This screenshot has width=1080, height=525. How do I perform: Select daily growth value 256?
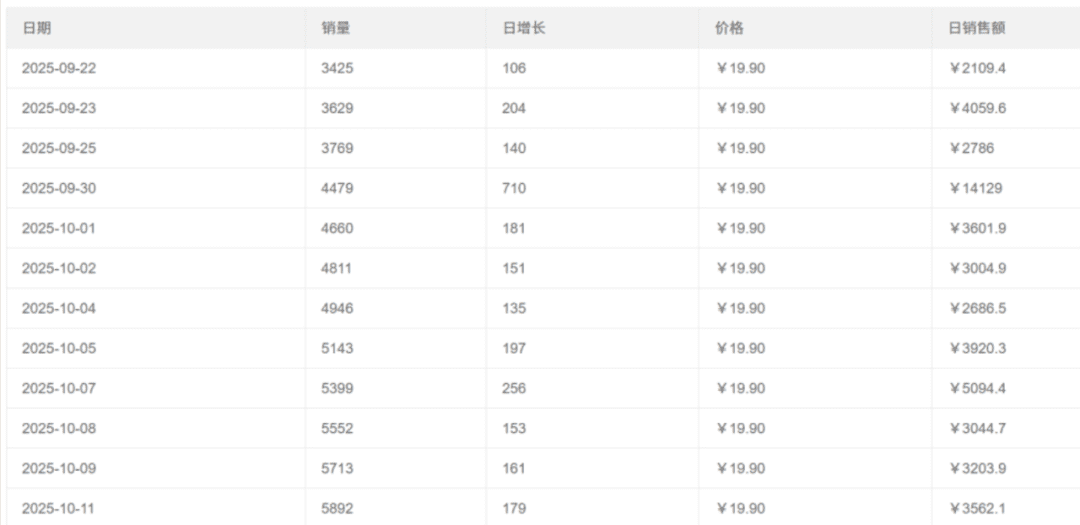coord(514,388)
